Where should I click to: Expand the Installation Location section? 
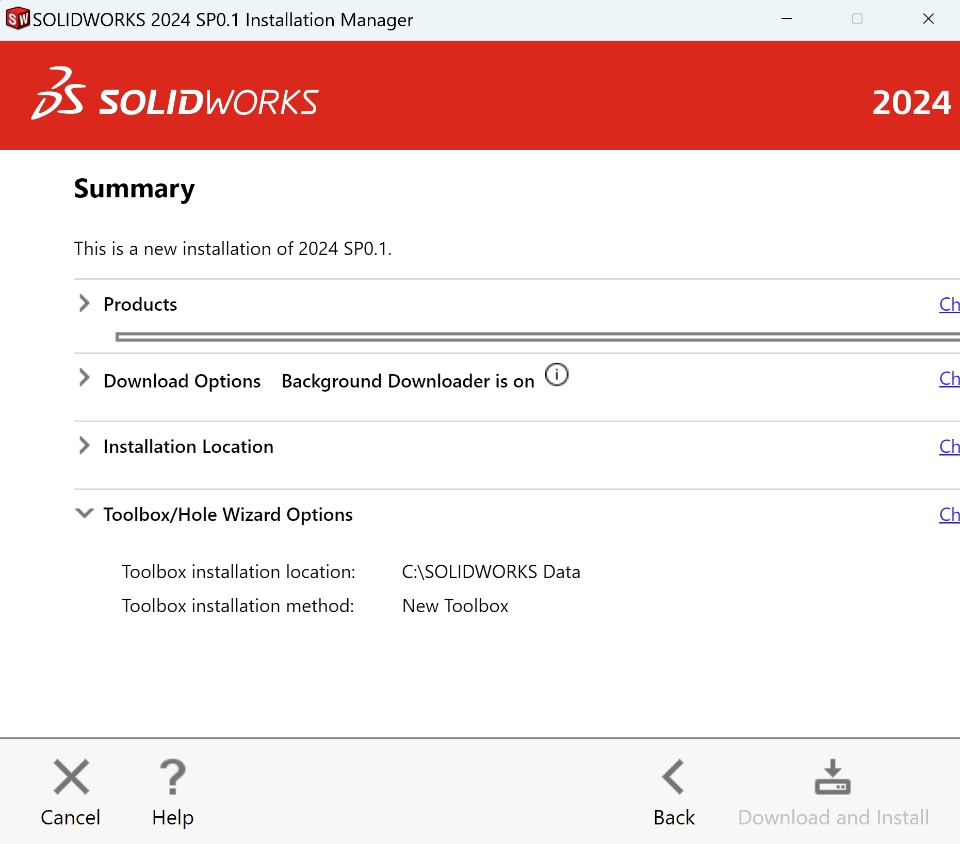click(84, 446)
